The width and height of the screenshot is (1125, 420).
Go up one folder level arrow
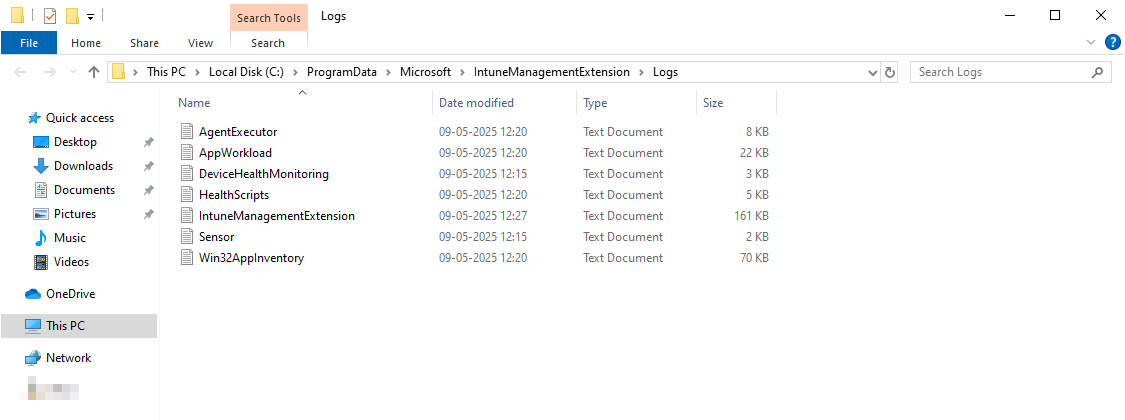pos(93,72)
